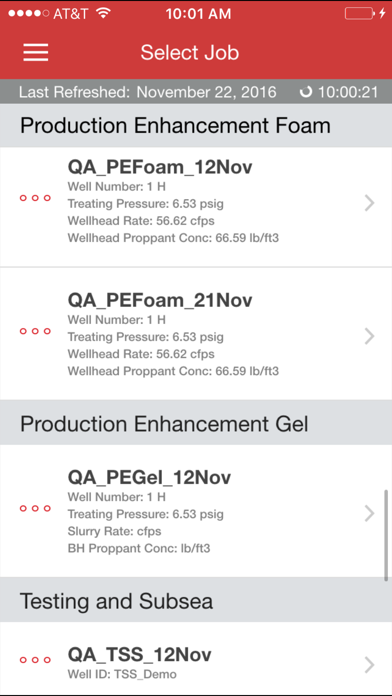Tap the battery icon in status bar
This screenshot has height=696, width=392.
coord(359,13)
